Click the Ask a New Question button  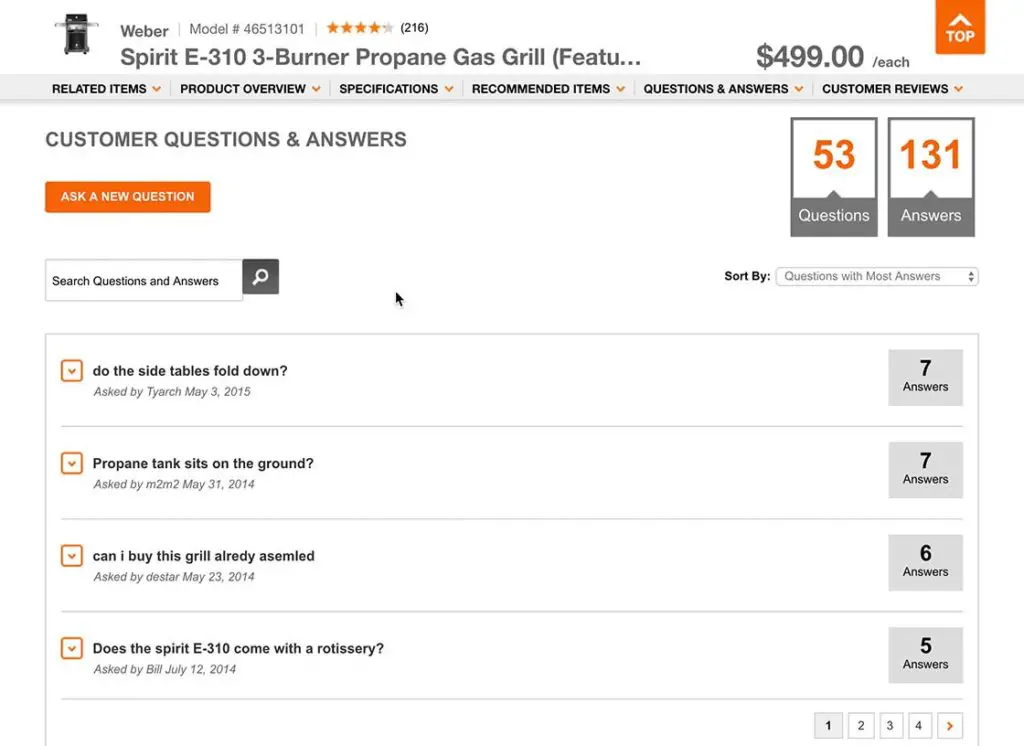point(127,197)
